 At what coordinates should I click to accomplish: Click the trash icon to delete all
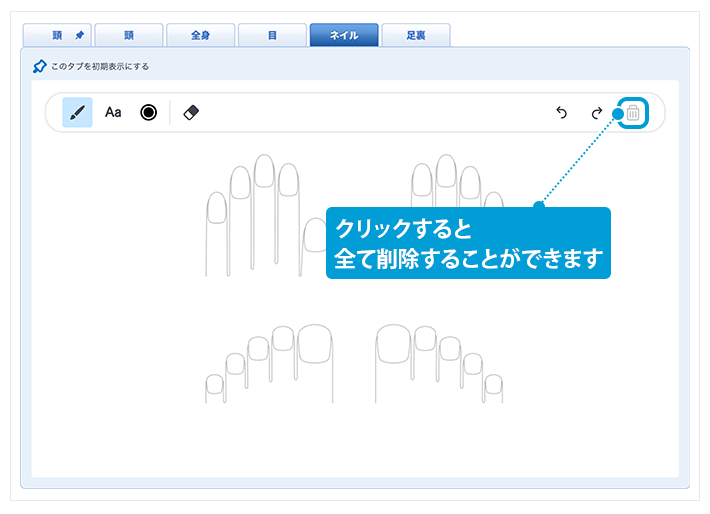633,113
